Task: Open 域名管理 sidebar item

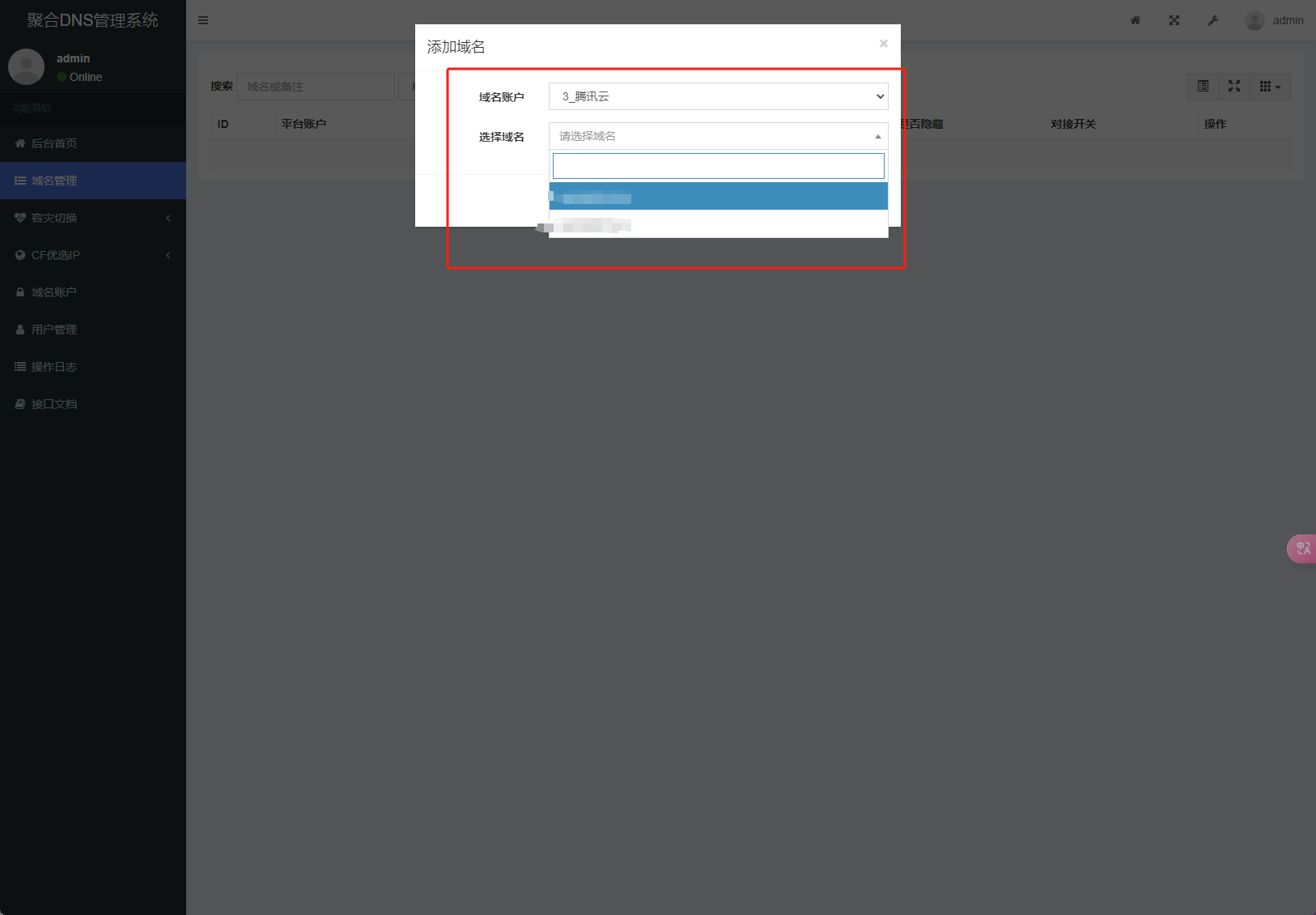Action: pos(93,181)
